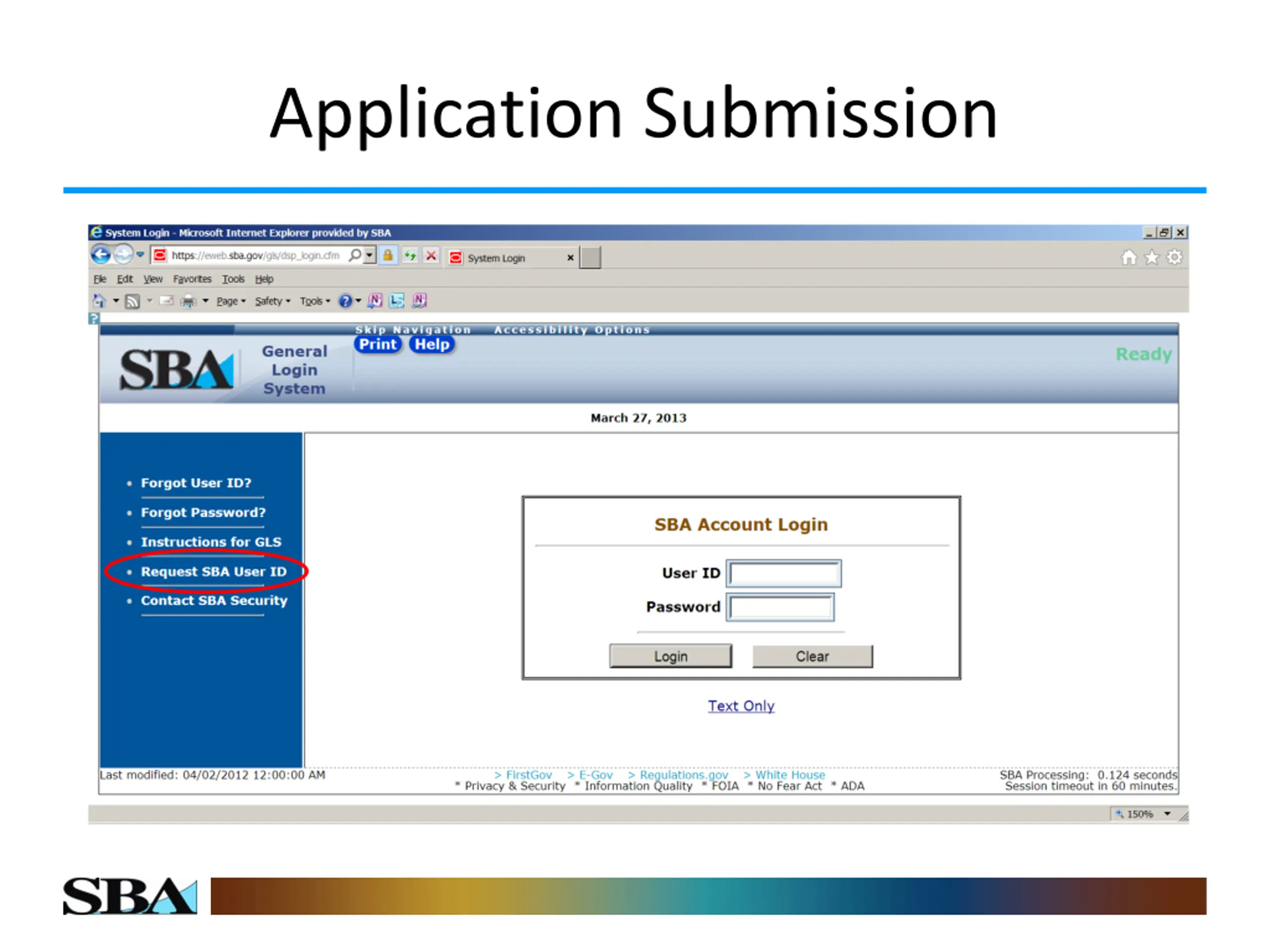Click the User ID input field
Screen dimensions: 1270x952
pos(784,573)
